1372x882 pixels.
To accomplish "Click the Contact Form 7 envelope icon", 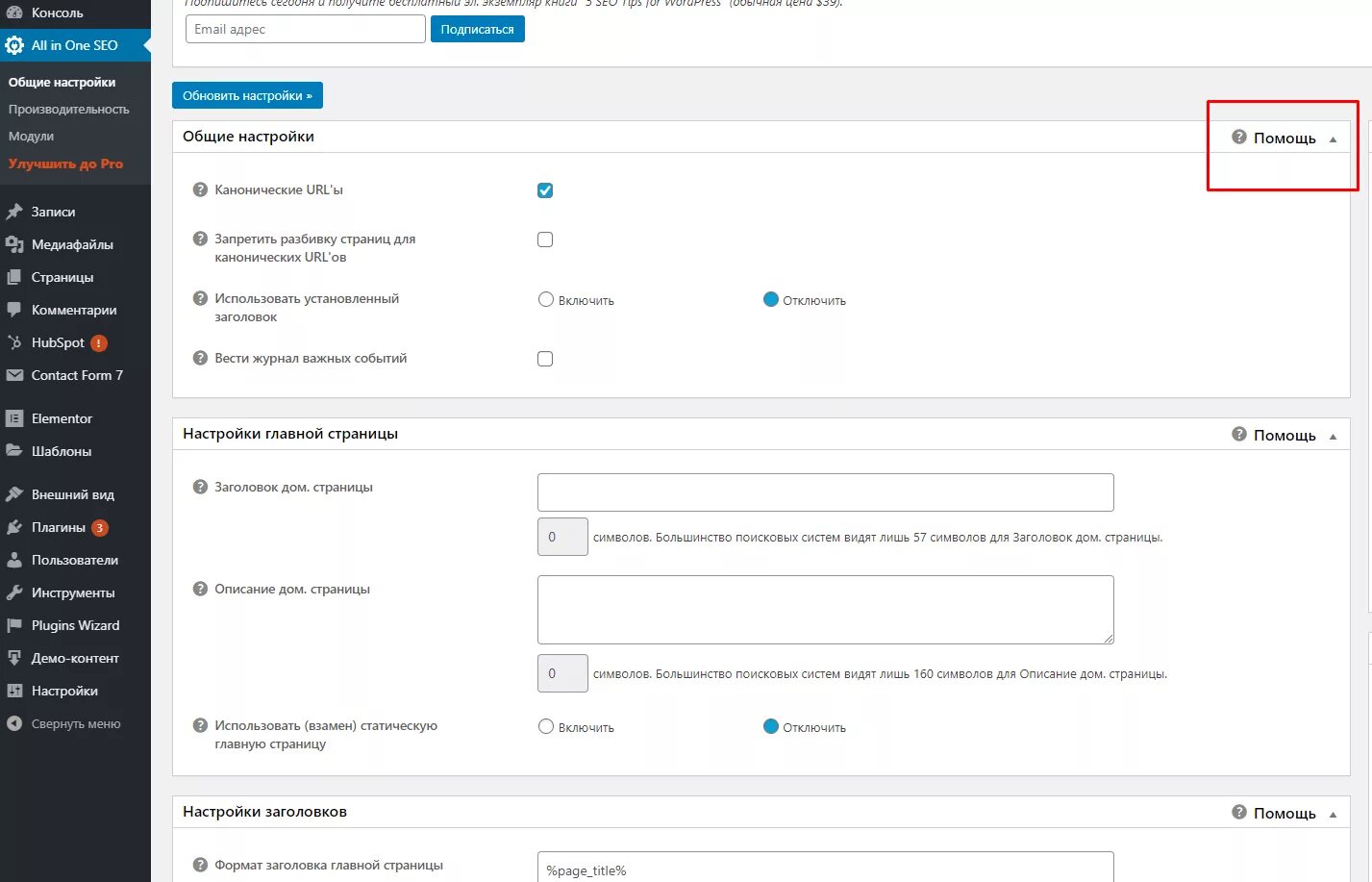I will click(x=14, y=376).
